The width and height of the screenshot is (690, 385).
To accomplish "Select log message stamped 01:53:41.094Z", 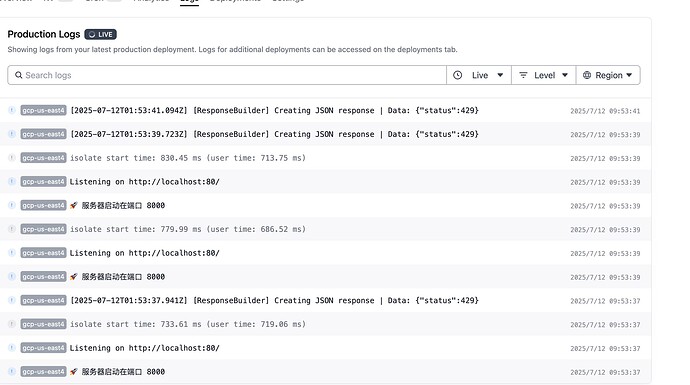I will click(274, 110).
